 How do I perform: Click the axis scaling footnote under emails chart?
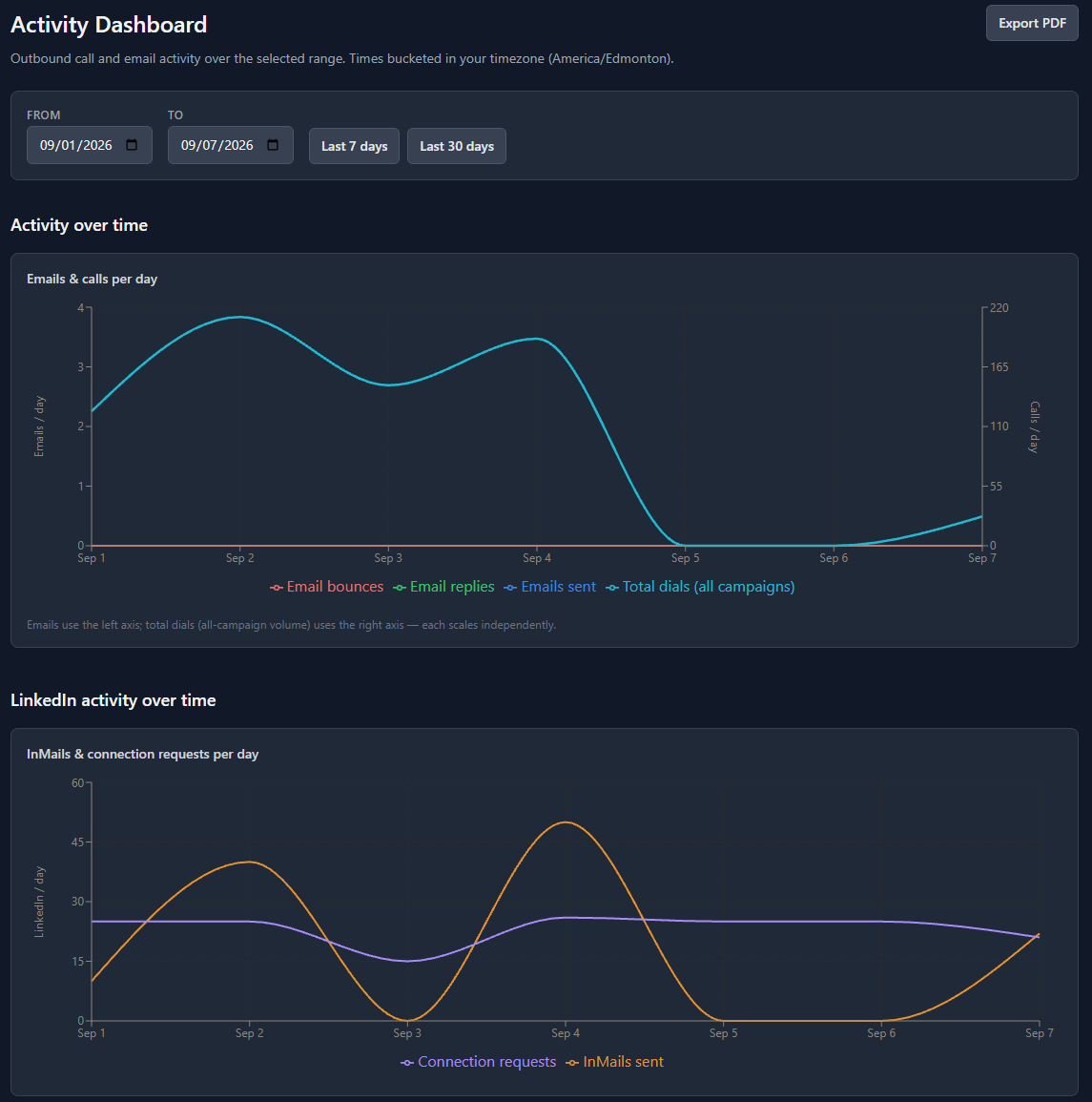click(x=291, y=625)
